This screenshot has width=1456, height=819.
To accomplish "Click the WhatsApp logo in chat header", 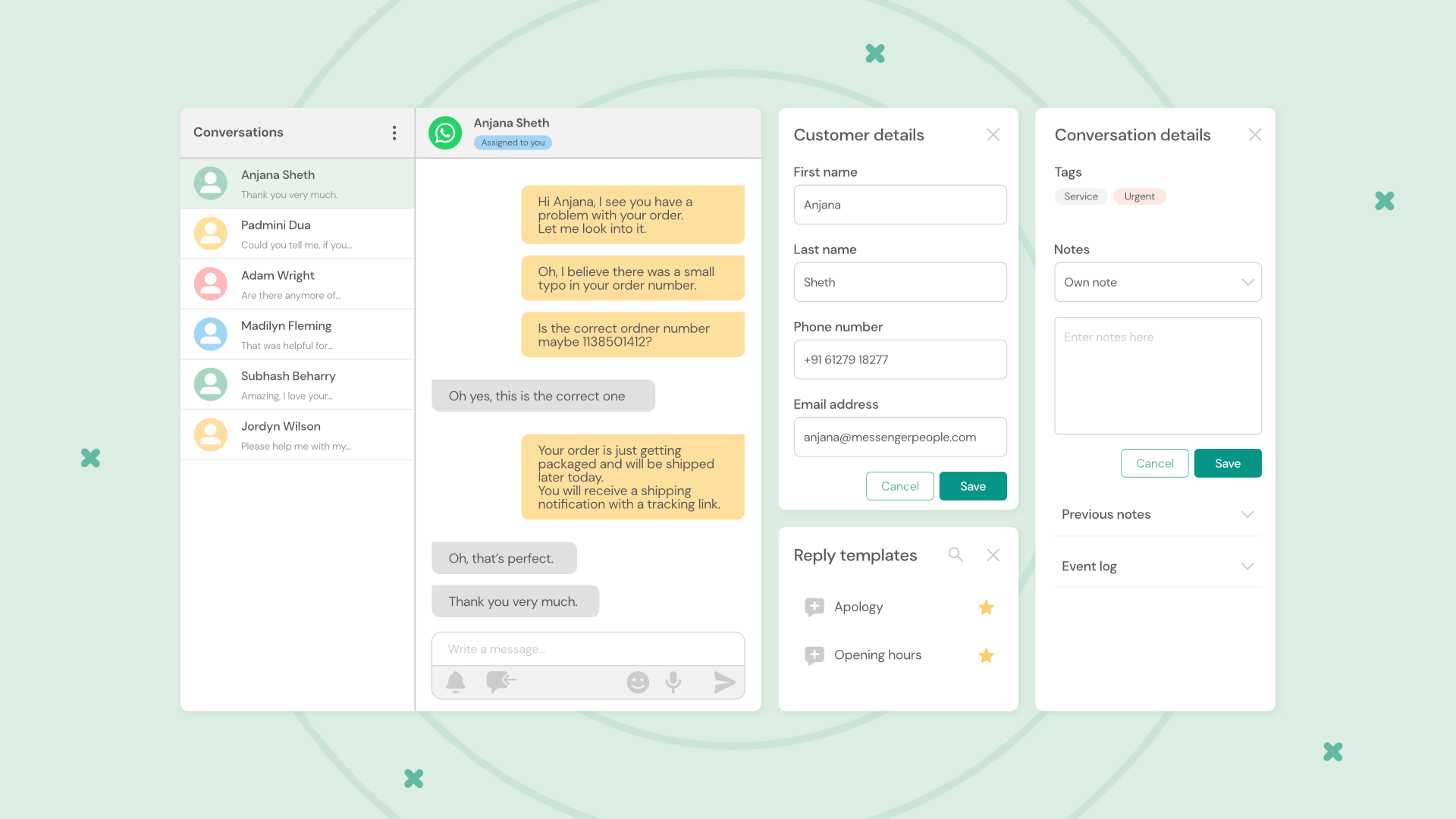I will pos(445,133).
